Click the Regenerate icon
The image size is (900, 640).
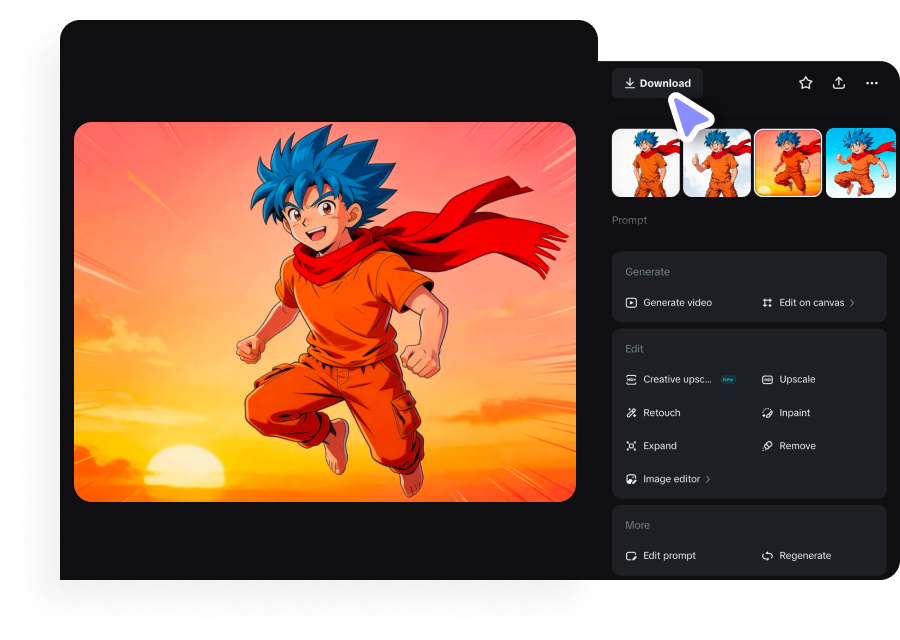click(x=768, y=555)
